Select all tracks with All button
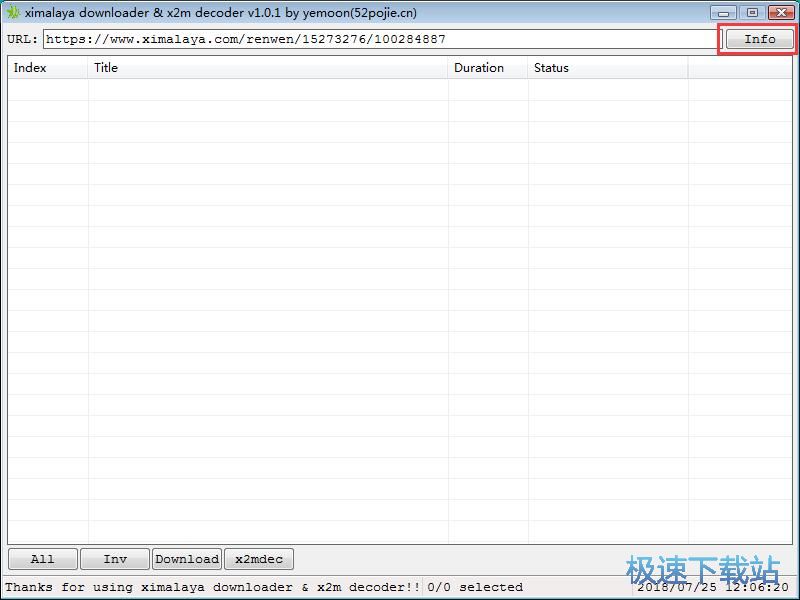This screenshot has height=600, width=800. coord(43,559)
